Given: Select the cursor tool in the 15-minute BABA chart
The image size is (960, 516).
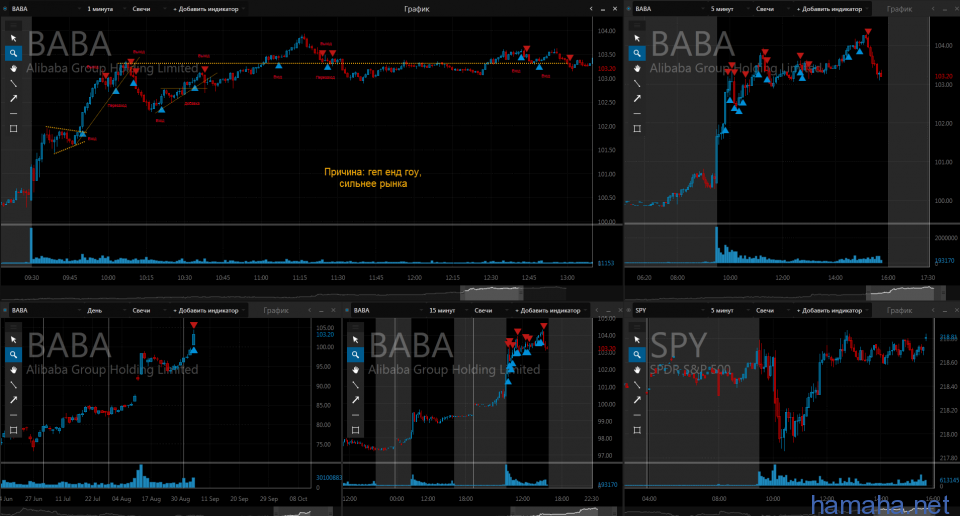Looking at the screenshot, I should coord(355,339).
